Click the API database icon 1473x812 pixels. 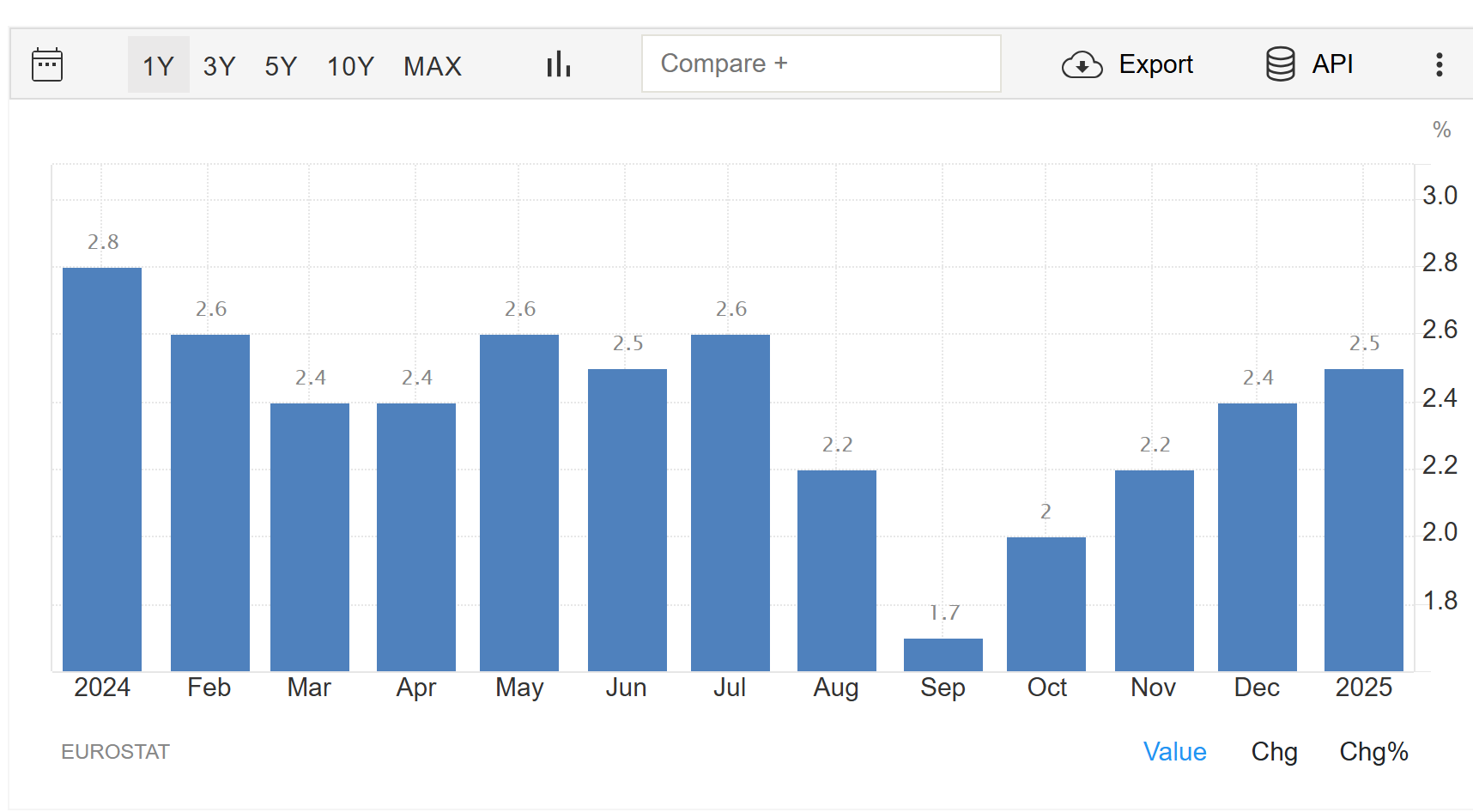point(1280,64)
